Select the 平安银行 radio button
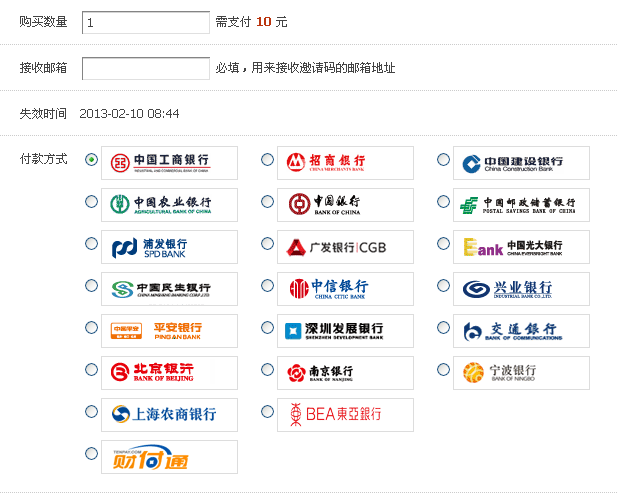Viewport: 618px width, 496px height. coord(91,328)
